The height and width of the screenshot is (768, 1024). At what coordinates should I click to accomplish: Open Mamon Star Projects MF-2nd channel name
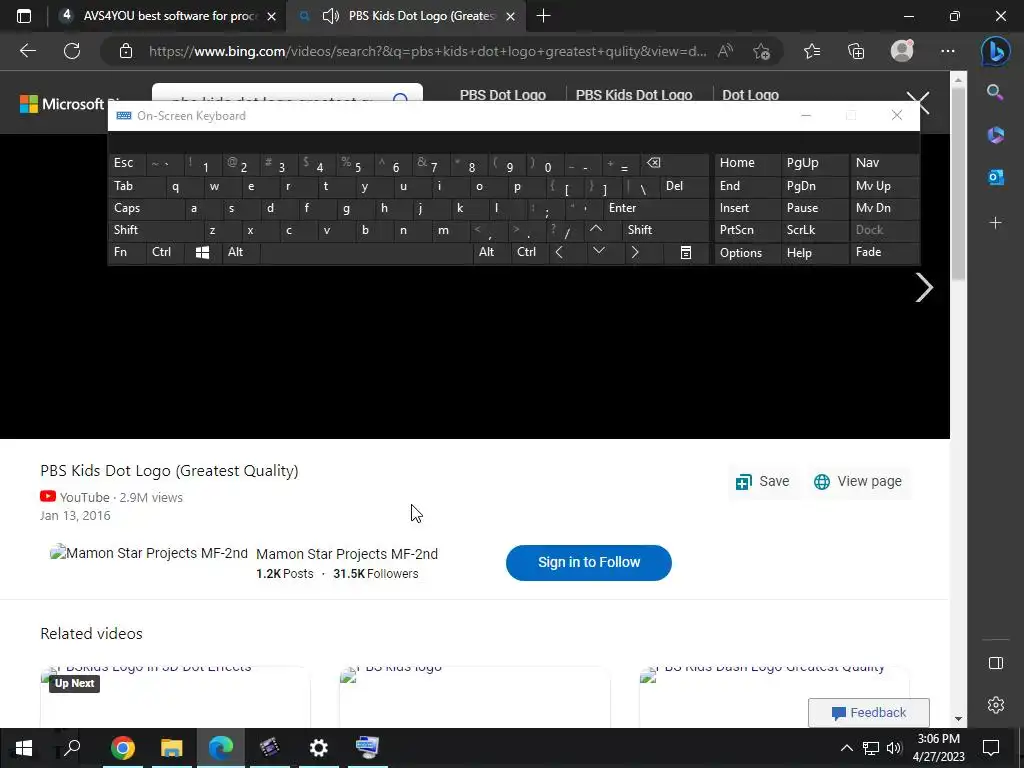coord(347,554)
